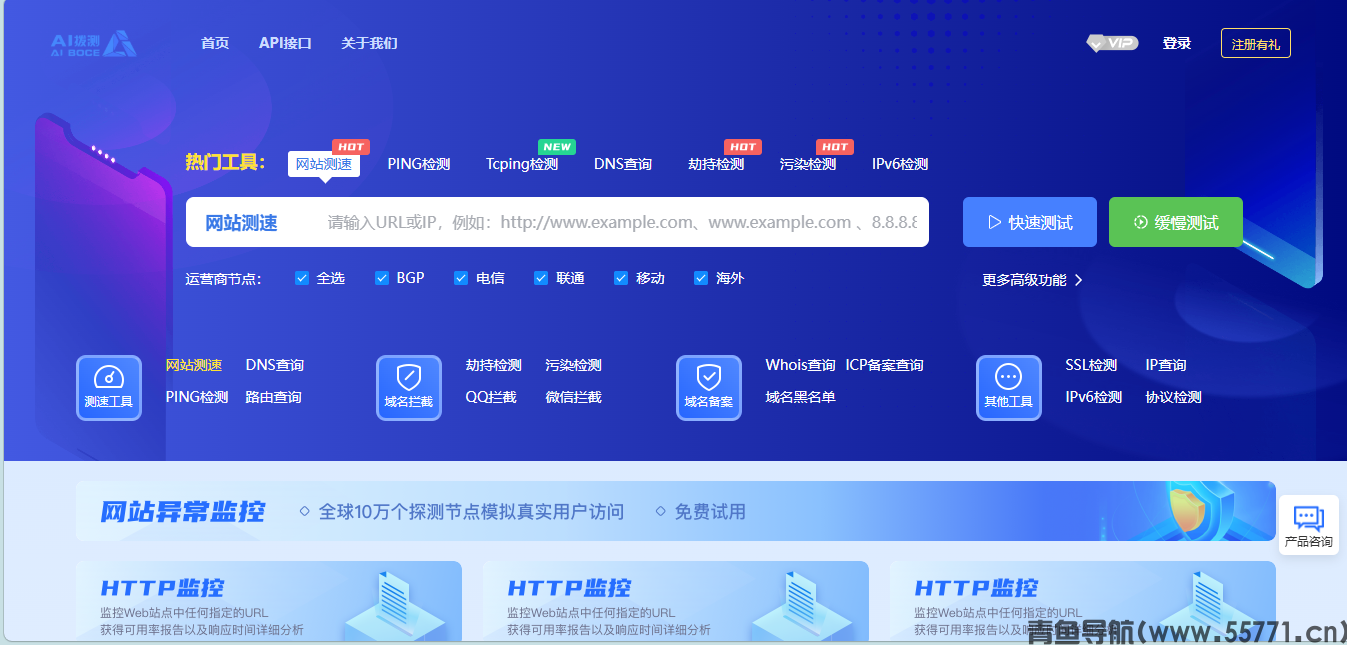
Task: Open IPv6检测 link under 其他工具
Action: 1094,397
